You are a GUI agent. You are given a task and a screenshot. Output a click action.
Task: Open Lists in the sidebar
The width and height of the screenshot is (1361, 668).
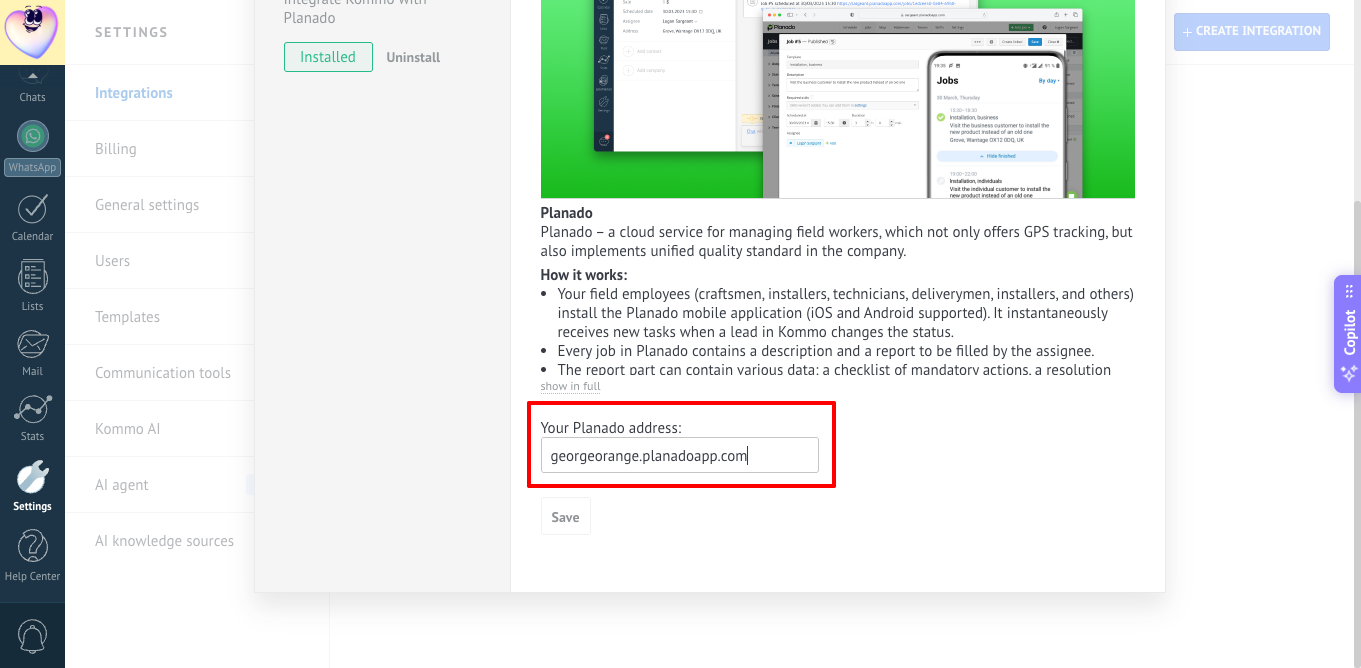tap(32, 287)
